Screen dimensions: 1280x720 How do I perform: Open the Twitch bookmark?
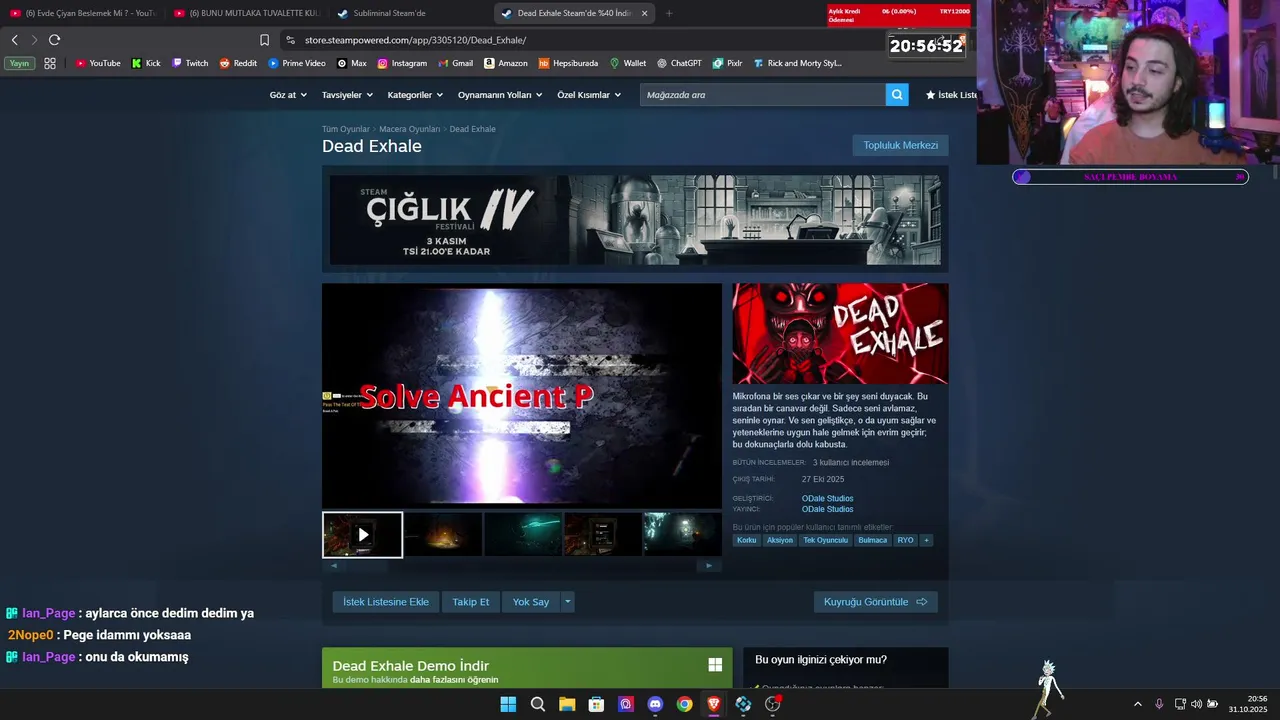tap(190, 63)
